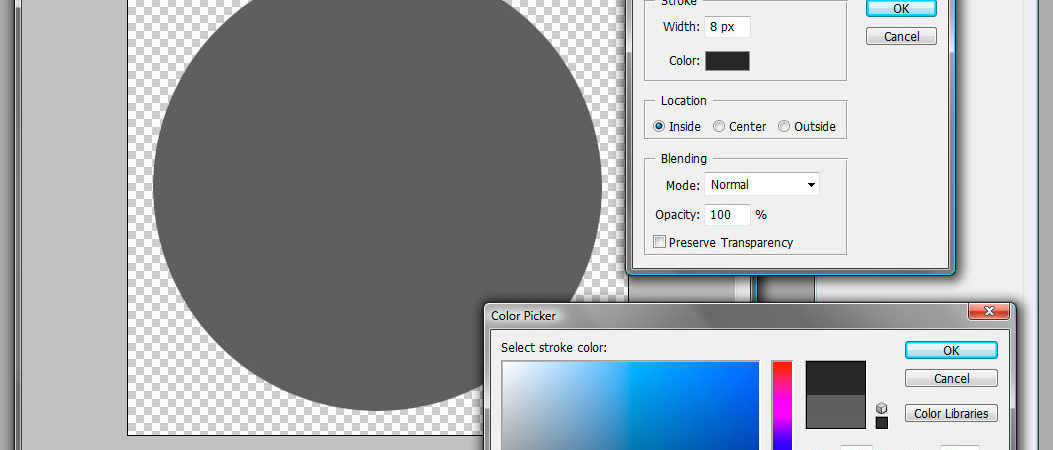Select the Outside location option
1053x450 pixels.
[807, 126]
